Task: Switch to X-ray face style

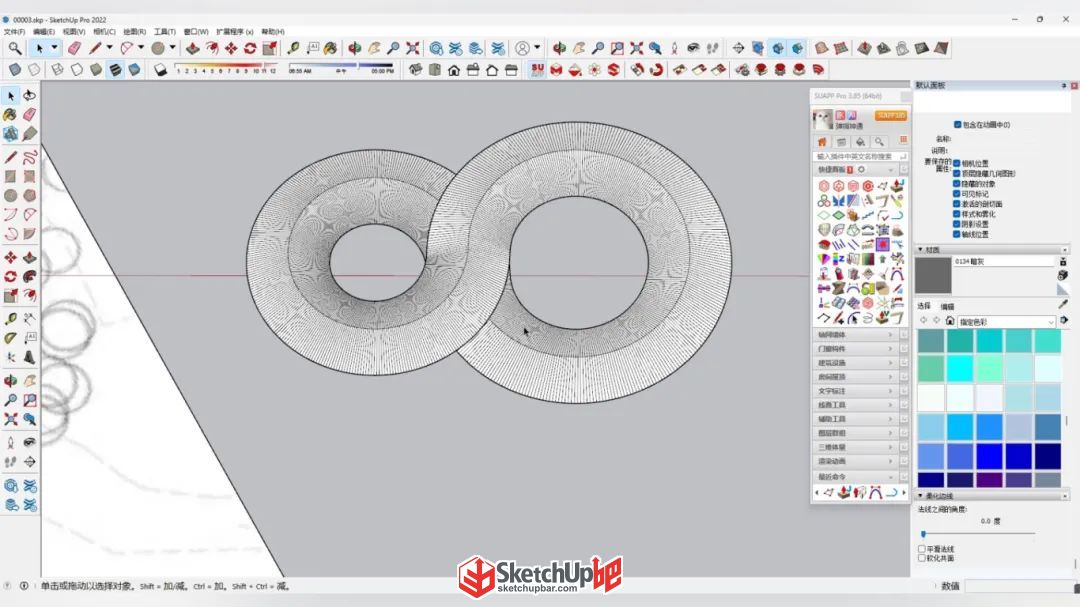Action: pyautogui.click(x=15, y=70)
